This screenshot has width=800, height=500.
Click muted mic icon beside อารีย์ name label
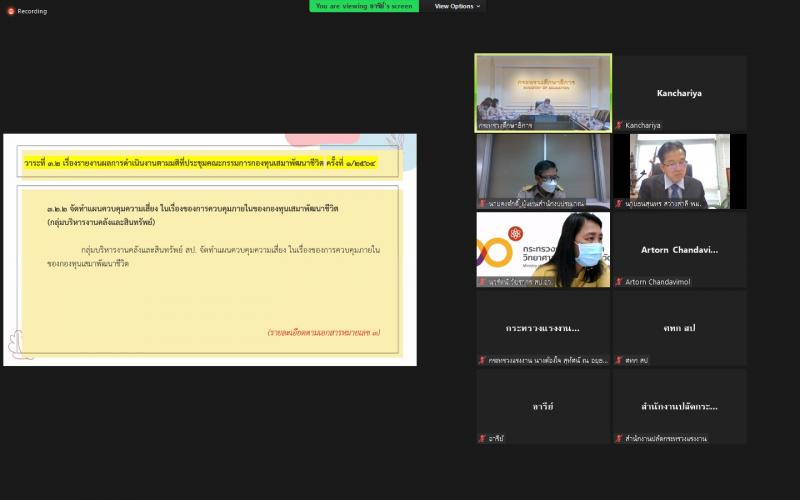(482, 438)
